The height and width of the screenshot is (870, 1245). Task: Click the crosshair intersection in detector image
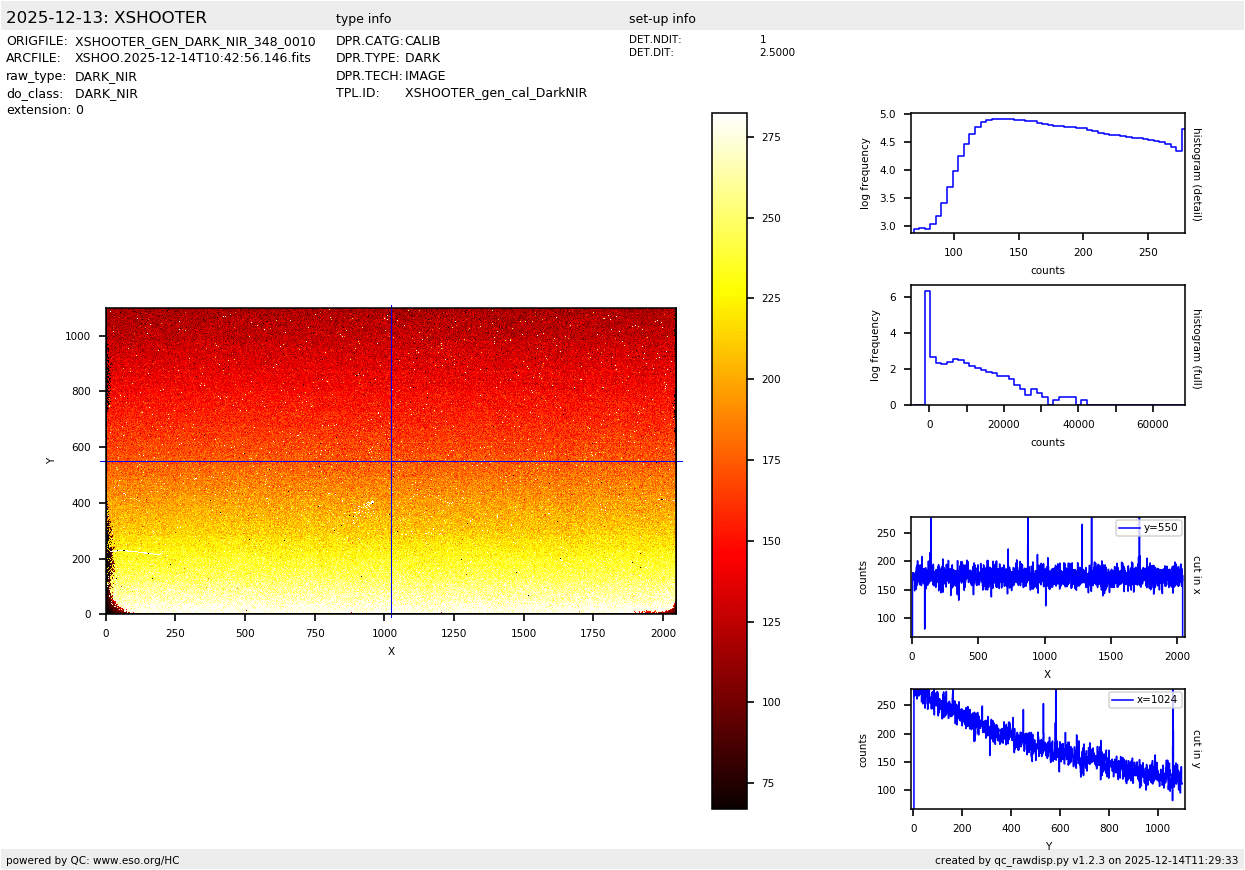391,461
